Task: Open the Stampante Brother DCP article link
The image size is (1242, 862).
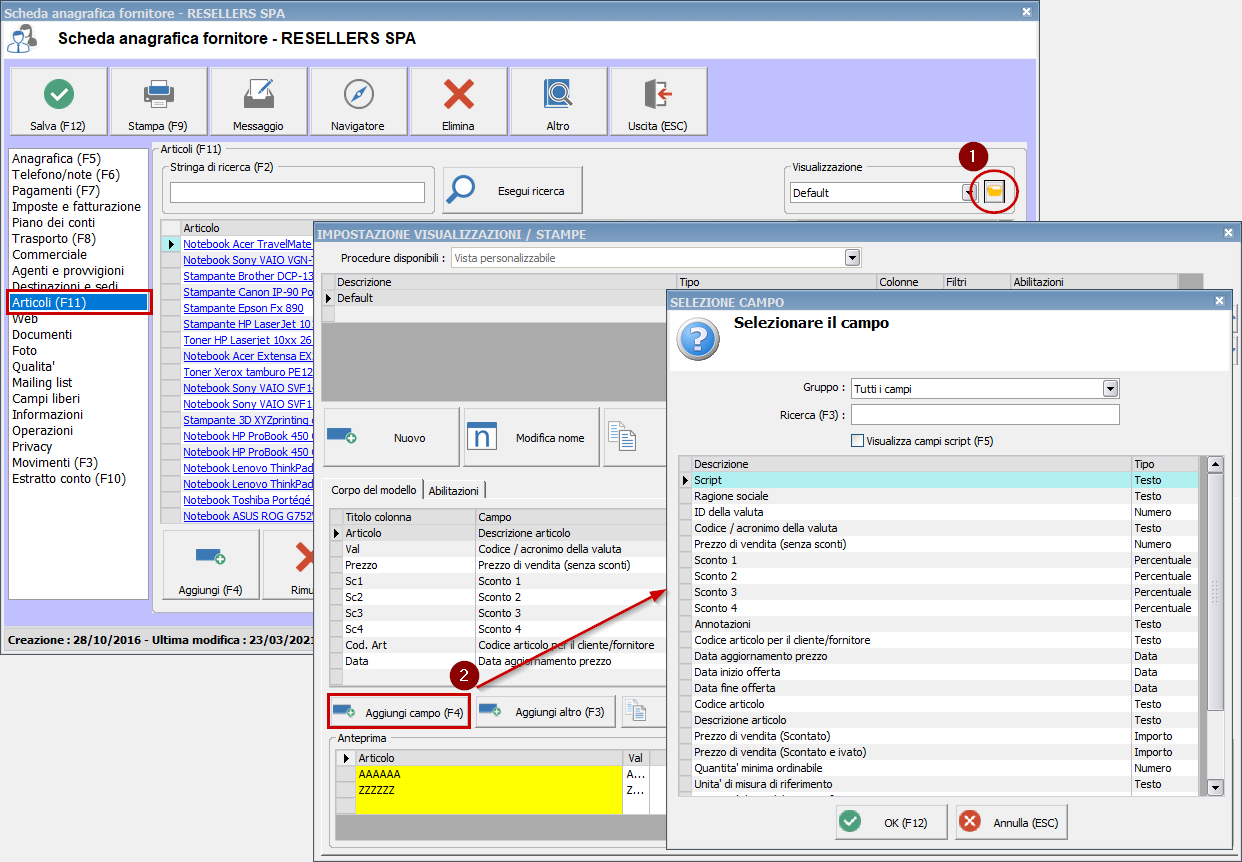Action: click(248, 276)
